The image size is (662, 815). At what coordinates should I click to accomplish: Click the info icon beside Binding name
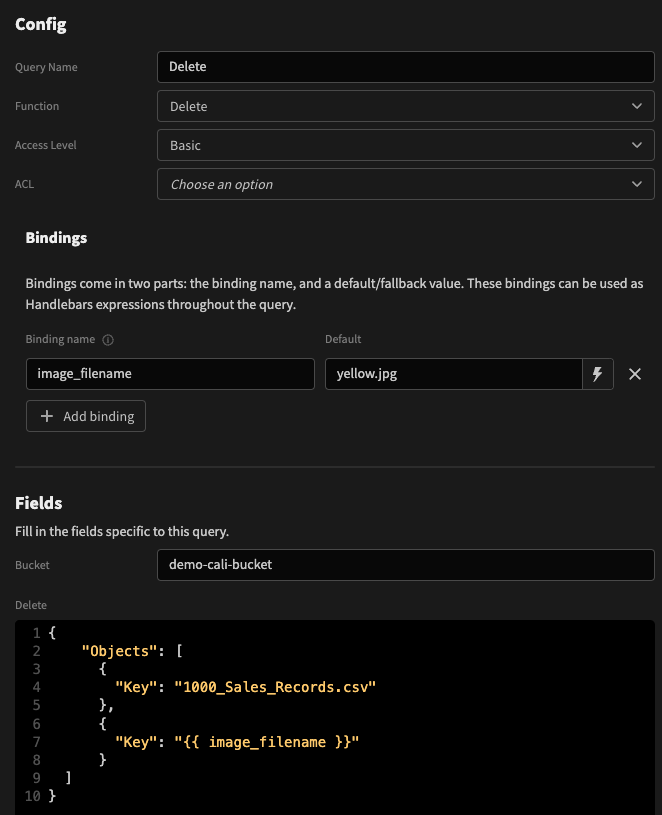point(108,339)
